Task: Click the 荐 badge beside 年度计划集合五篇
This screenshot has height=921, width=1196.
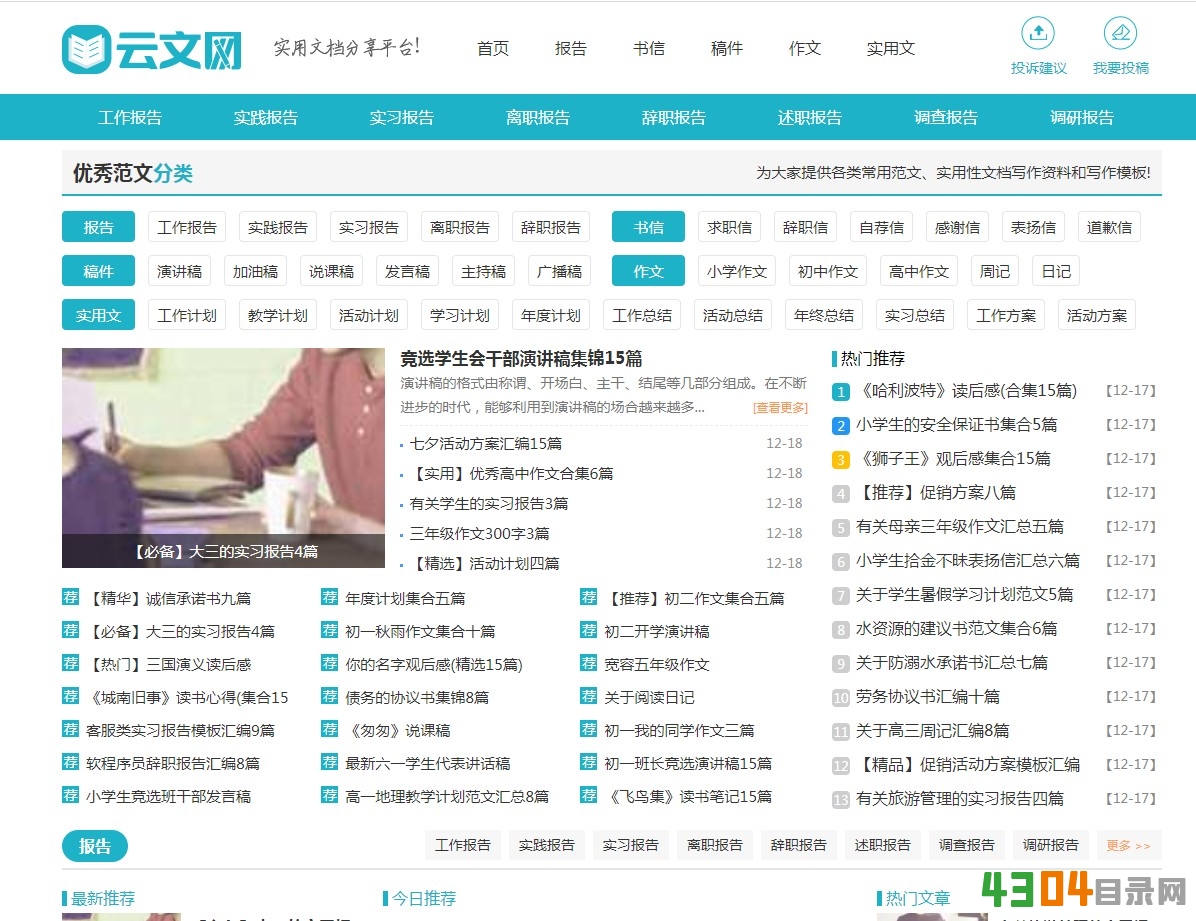Action: point(330,597)
